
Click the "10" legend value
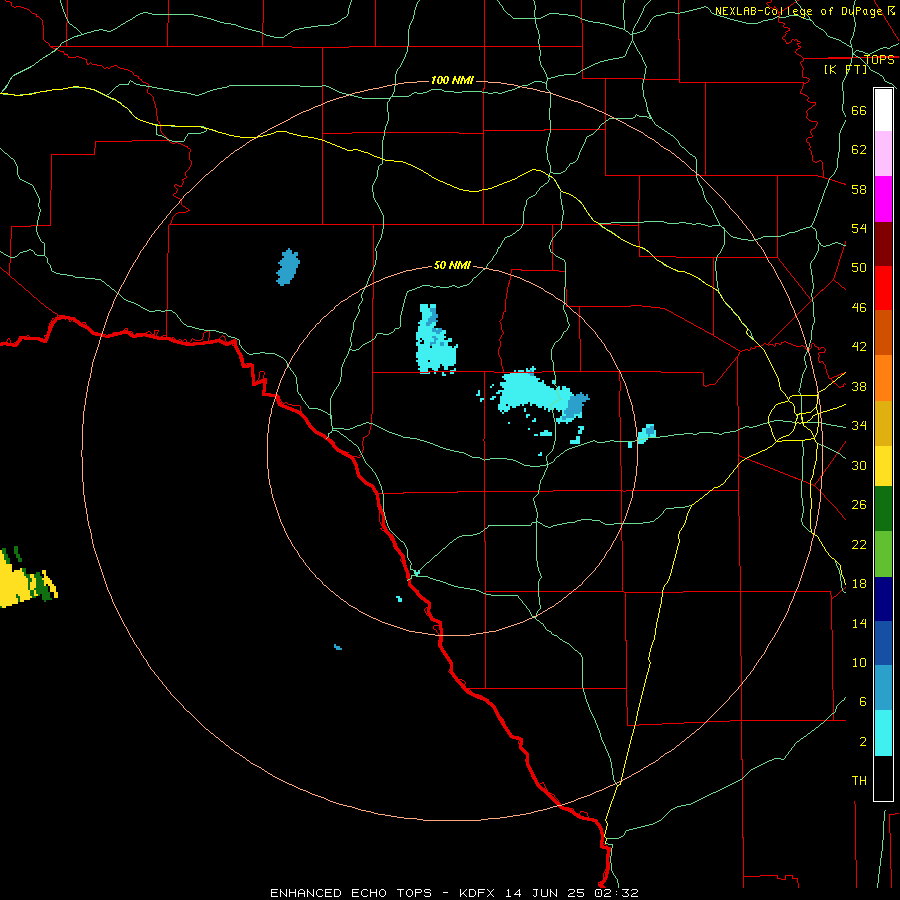pos(859,663)
